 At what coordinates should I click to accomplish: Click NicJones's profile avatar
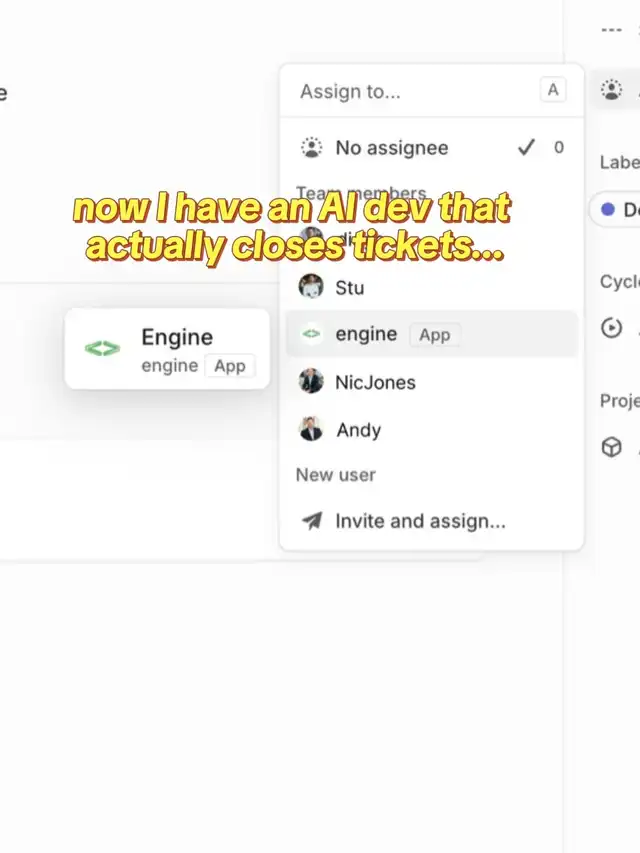click(311, 381)
